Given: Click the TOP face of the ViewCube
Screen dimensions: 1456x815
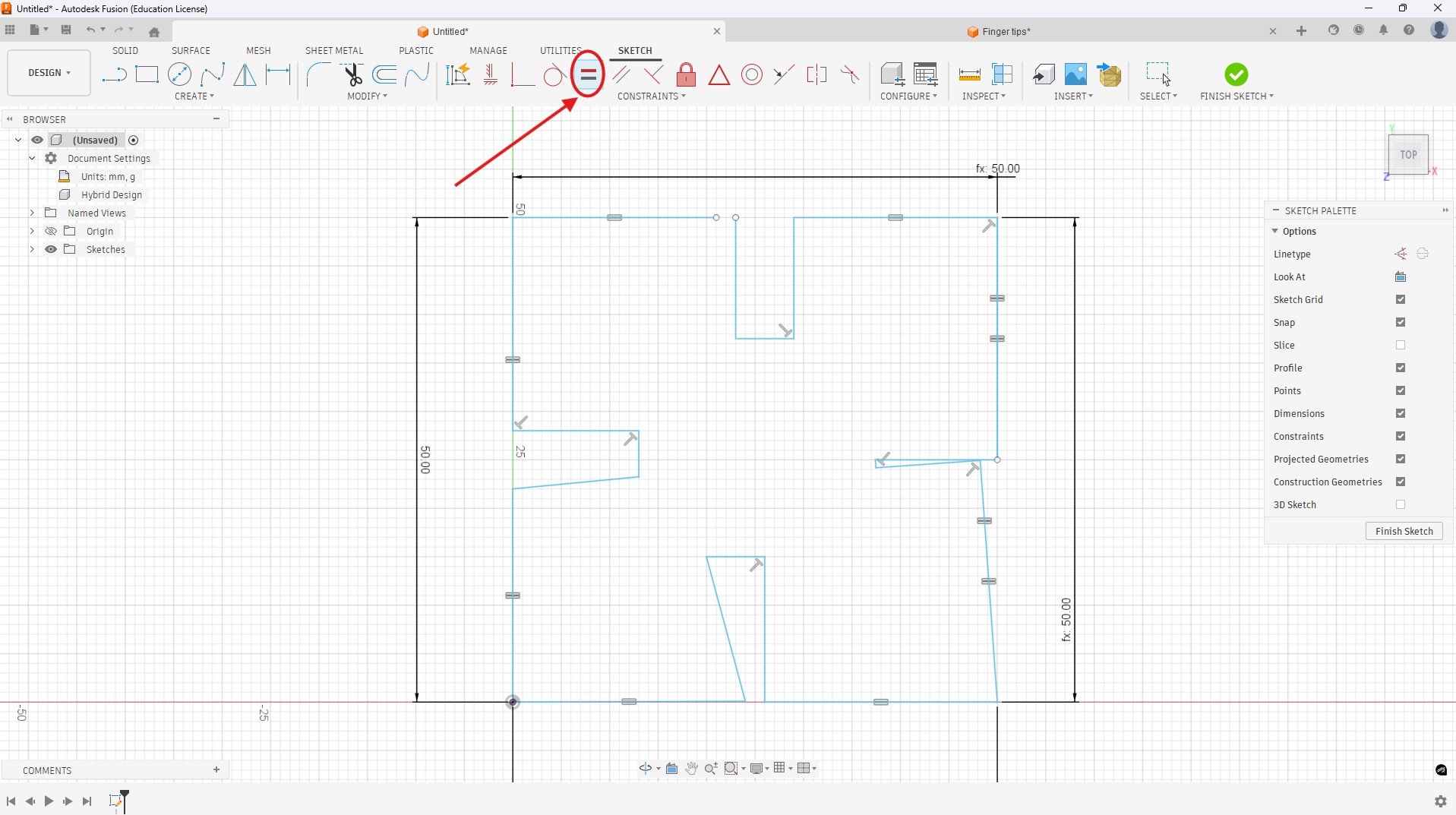Looking at the screenshot, I should pos(1408,155).
